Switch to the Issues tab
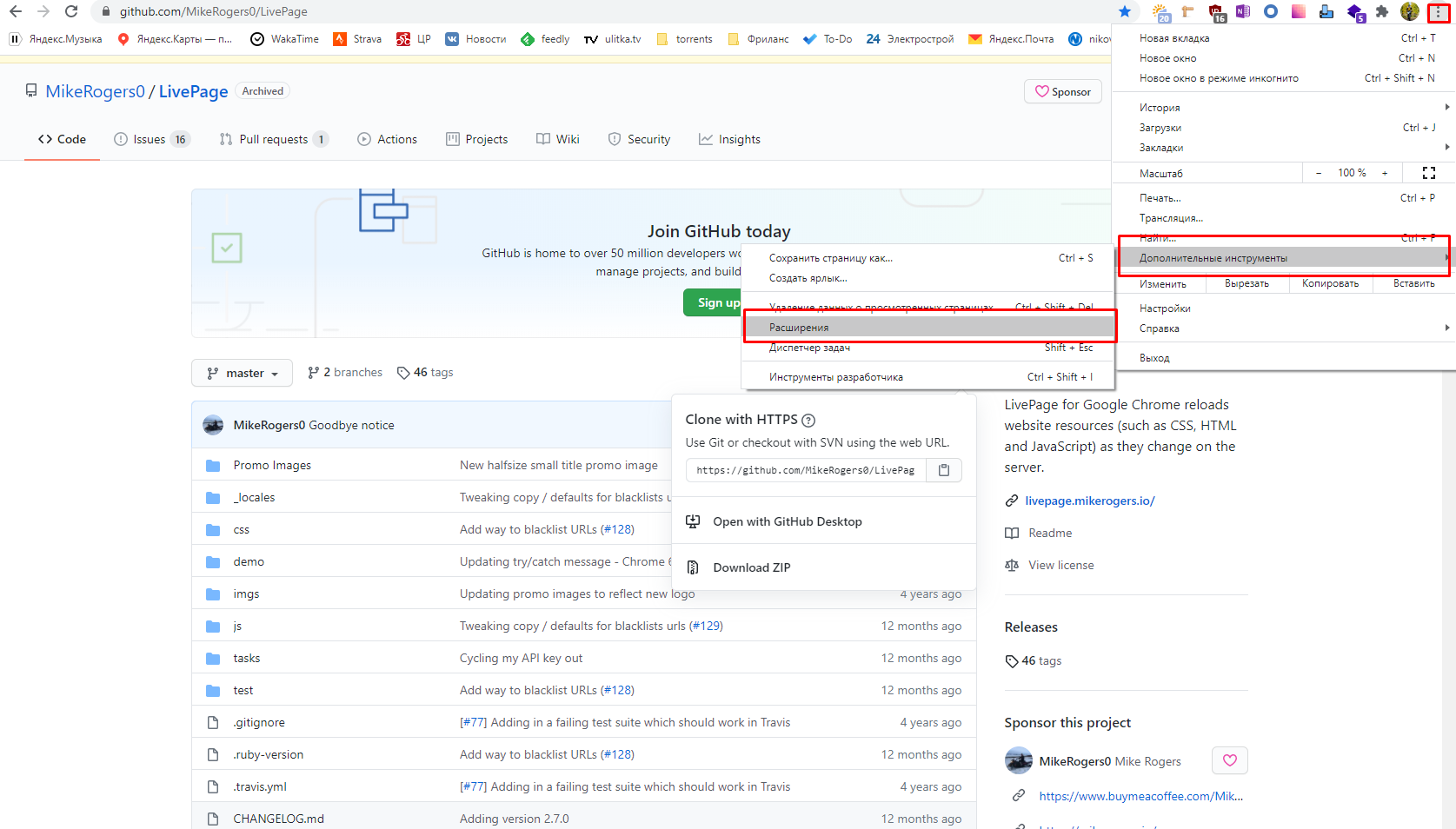Image resolution: width=1456 pixels, height=829 pixels. tap(152, 139)
